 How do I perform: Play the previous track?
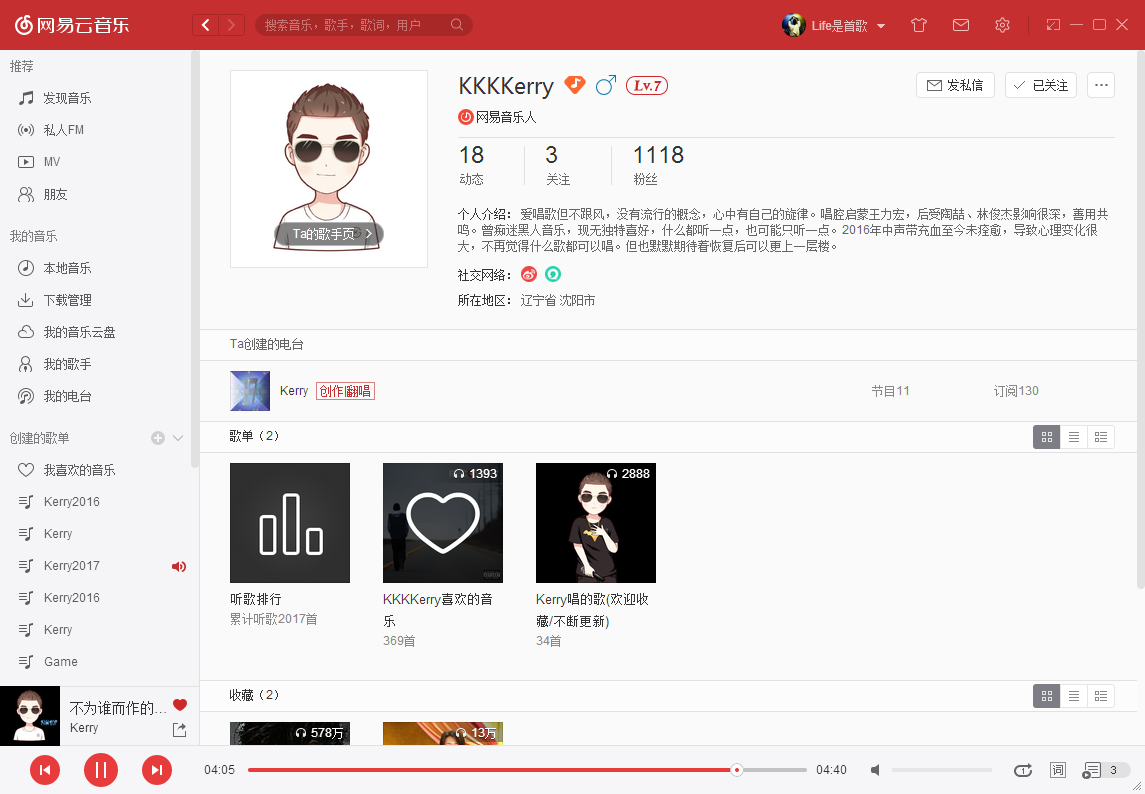45,770
